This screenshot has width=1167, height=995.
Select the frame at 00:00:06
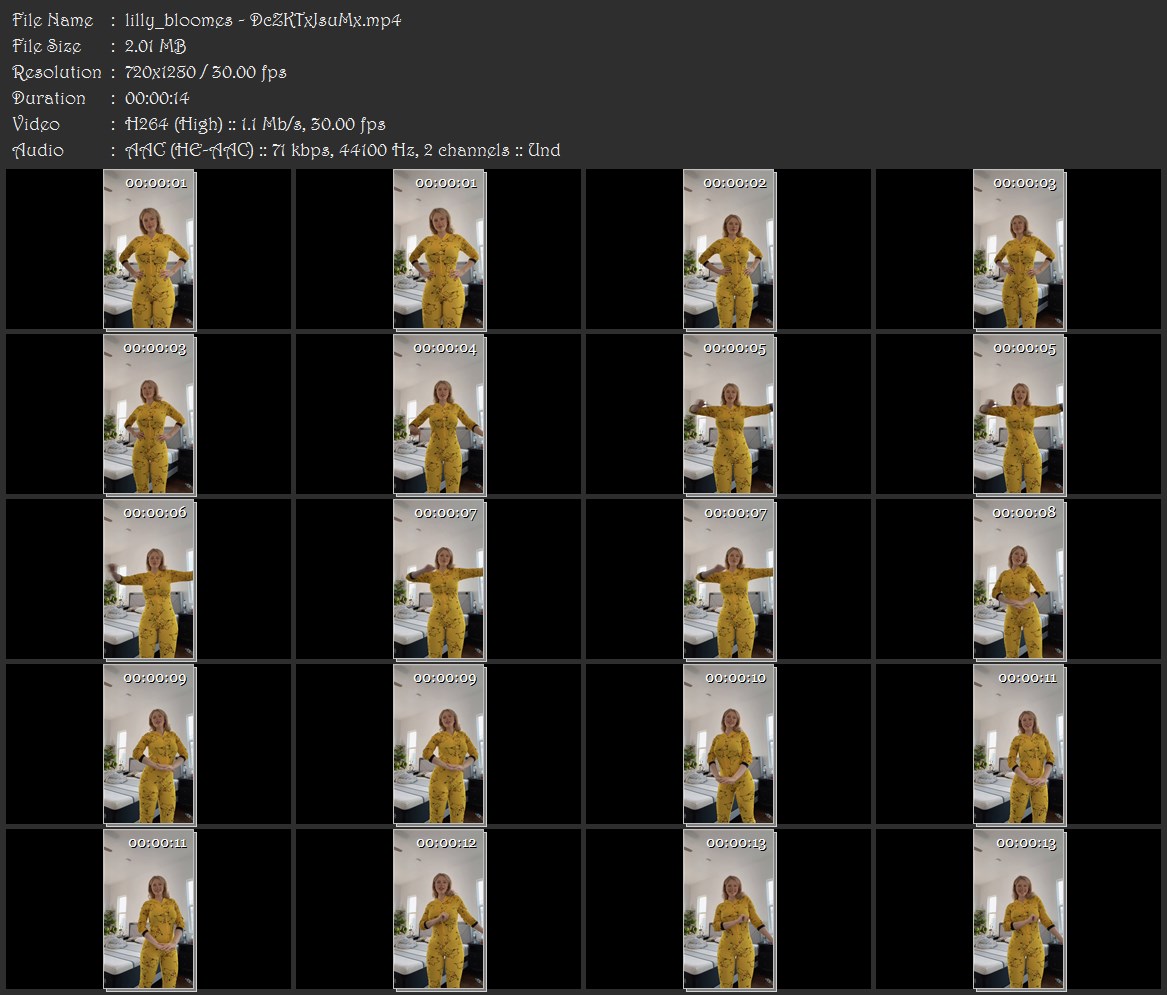pos(149,580)
